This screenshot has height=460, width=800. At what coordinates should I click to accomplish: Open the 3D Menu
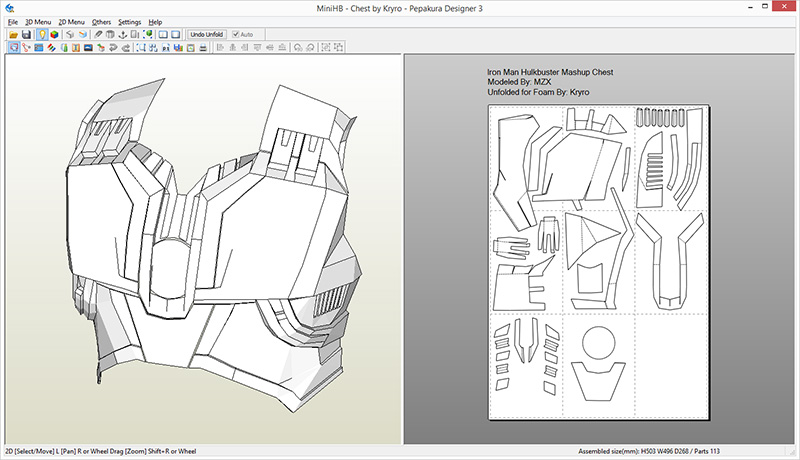coord(38,22)
